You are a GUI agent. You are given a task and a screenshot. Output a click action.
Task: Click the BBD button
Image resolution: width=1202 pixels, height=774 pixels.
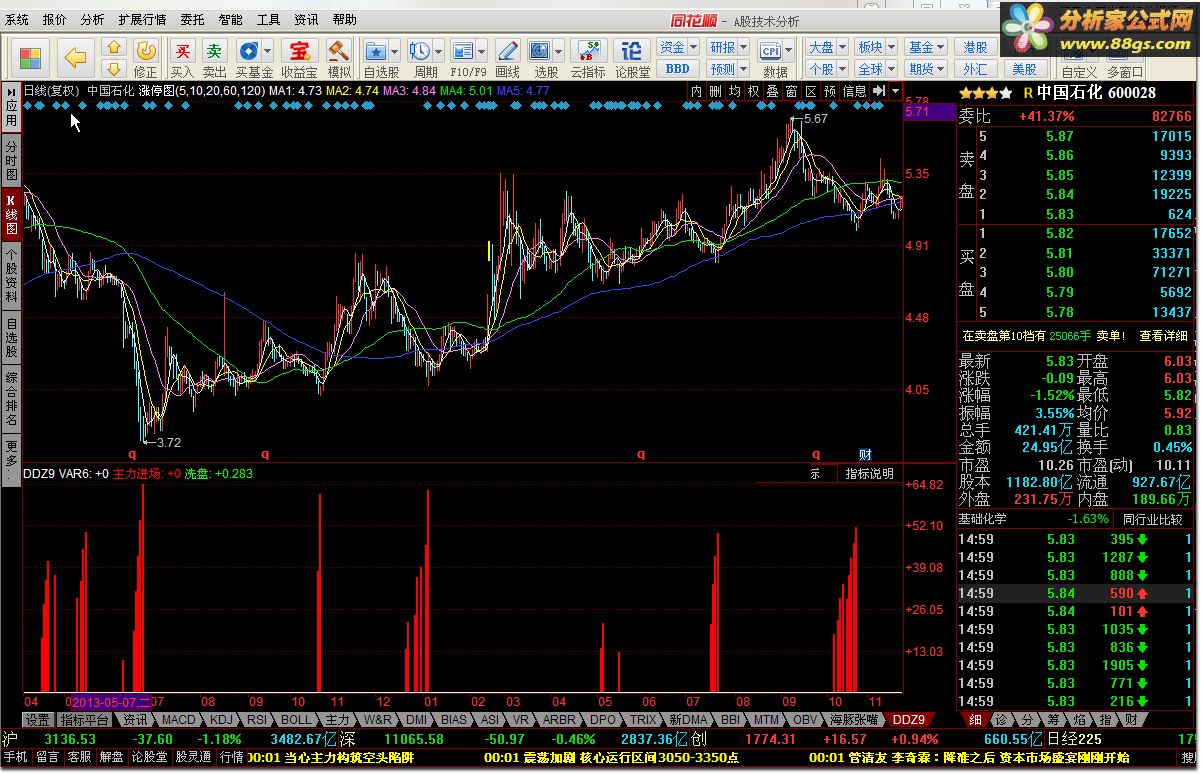[x=677, y=69]
